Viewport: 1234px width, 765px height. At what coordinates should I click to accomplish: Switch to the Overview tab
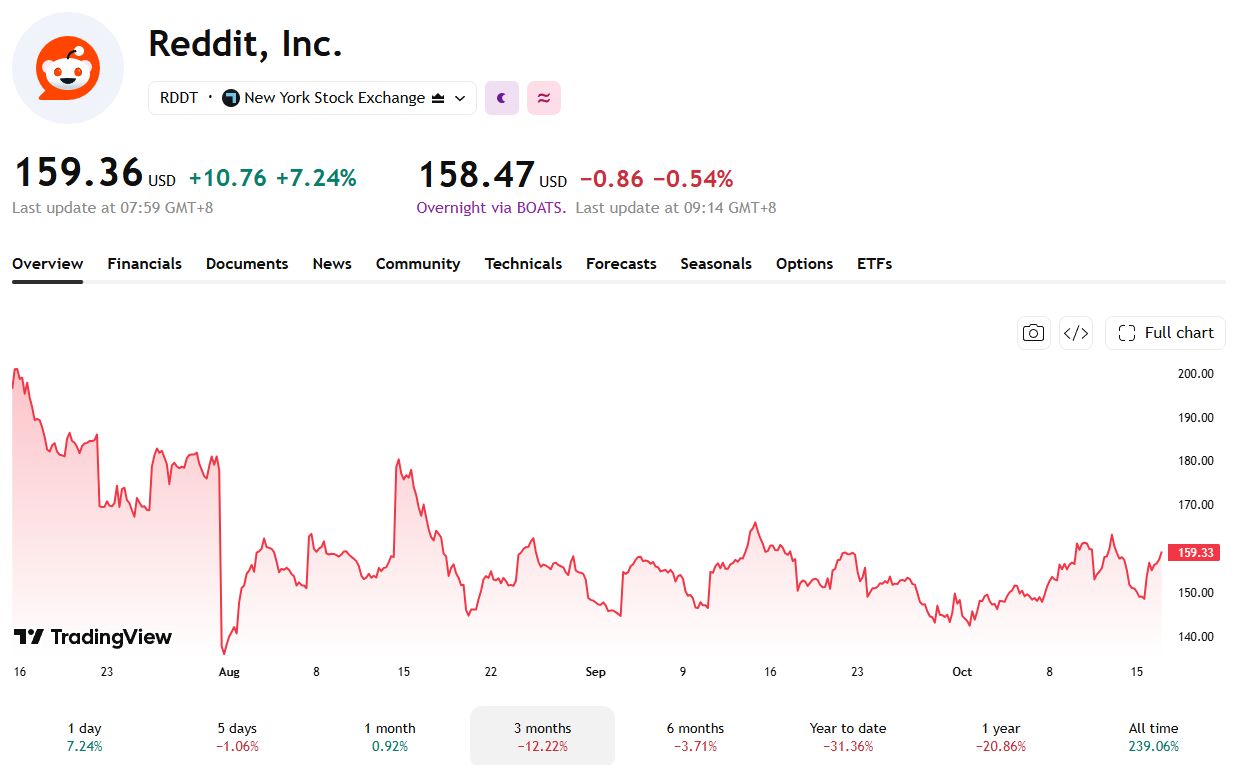pyautogui.click(x=47, y=264)
